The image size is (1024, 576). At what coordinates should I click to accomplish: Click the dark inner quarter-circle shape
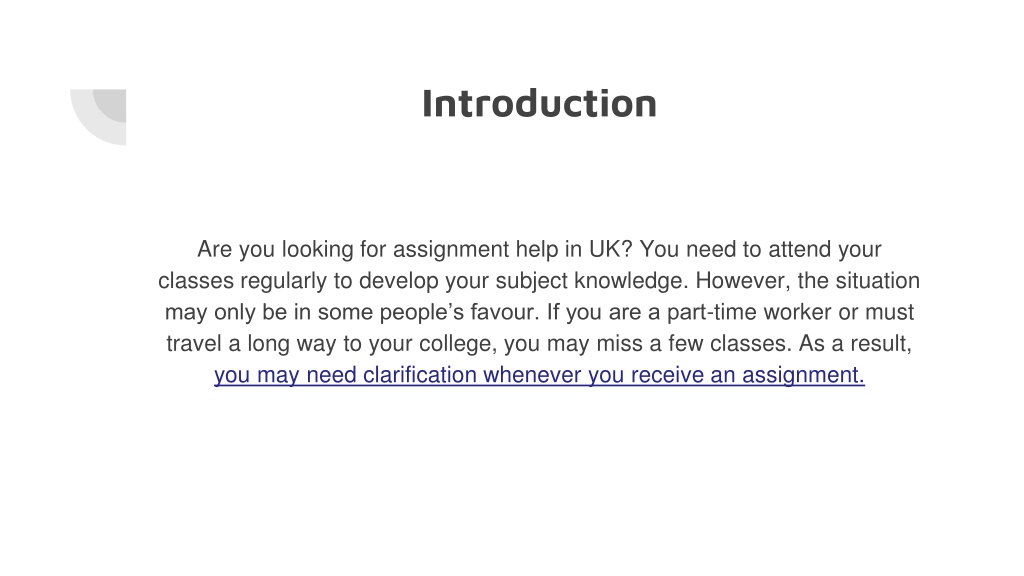coord(110,105)
